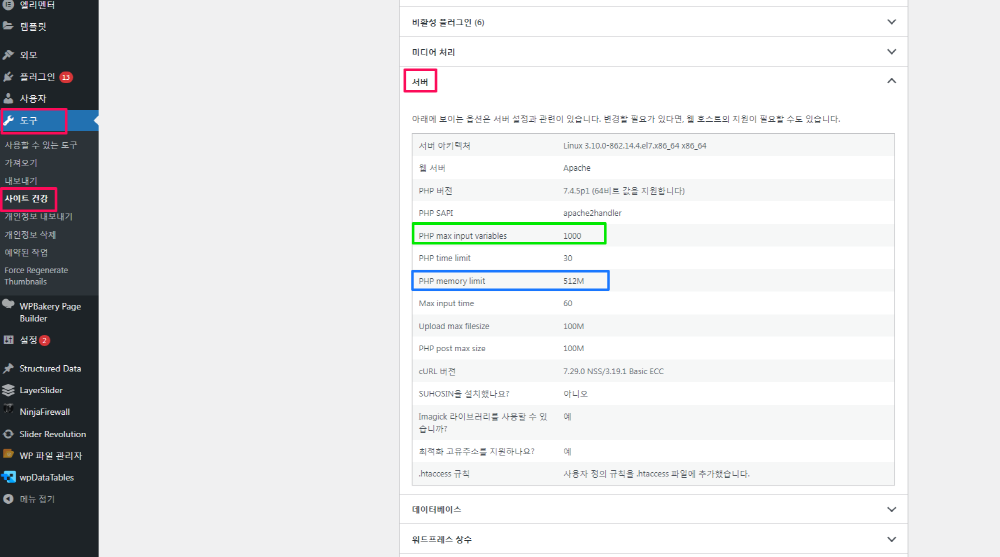Click the Upload max filesize row label
The height and width of the screenshot is (557, 1000).
pos(454,325)
